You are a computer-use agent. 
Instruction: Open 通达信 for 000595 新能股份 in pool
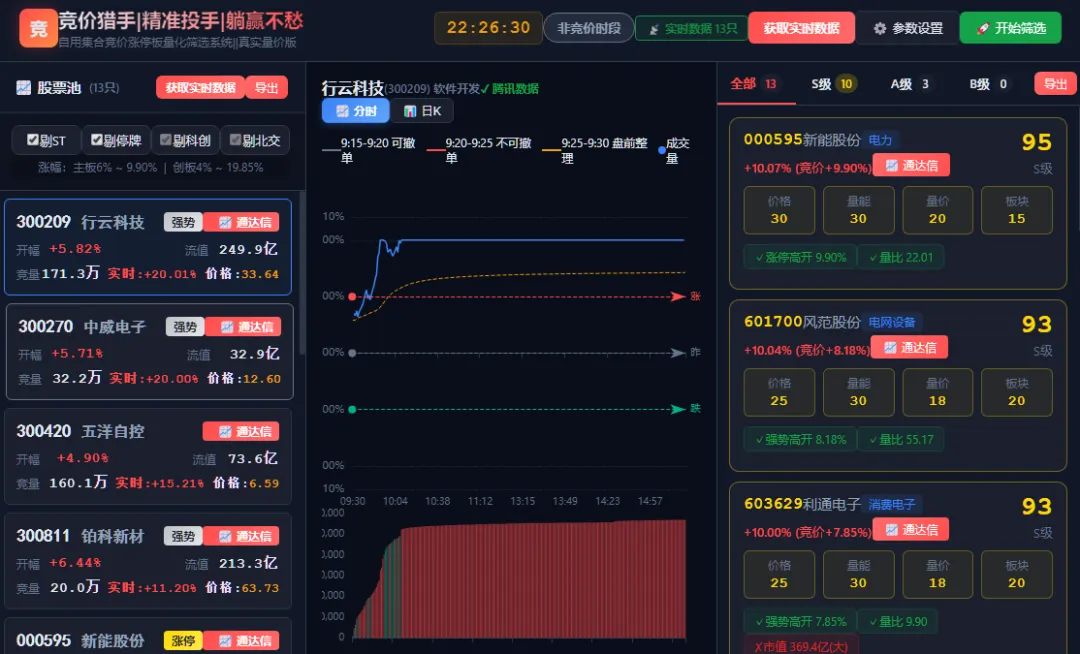click(241, 641)
